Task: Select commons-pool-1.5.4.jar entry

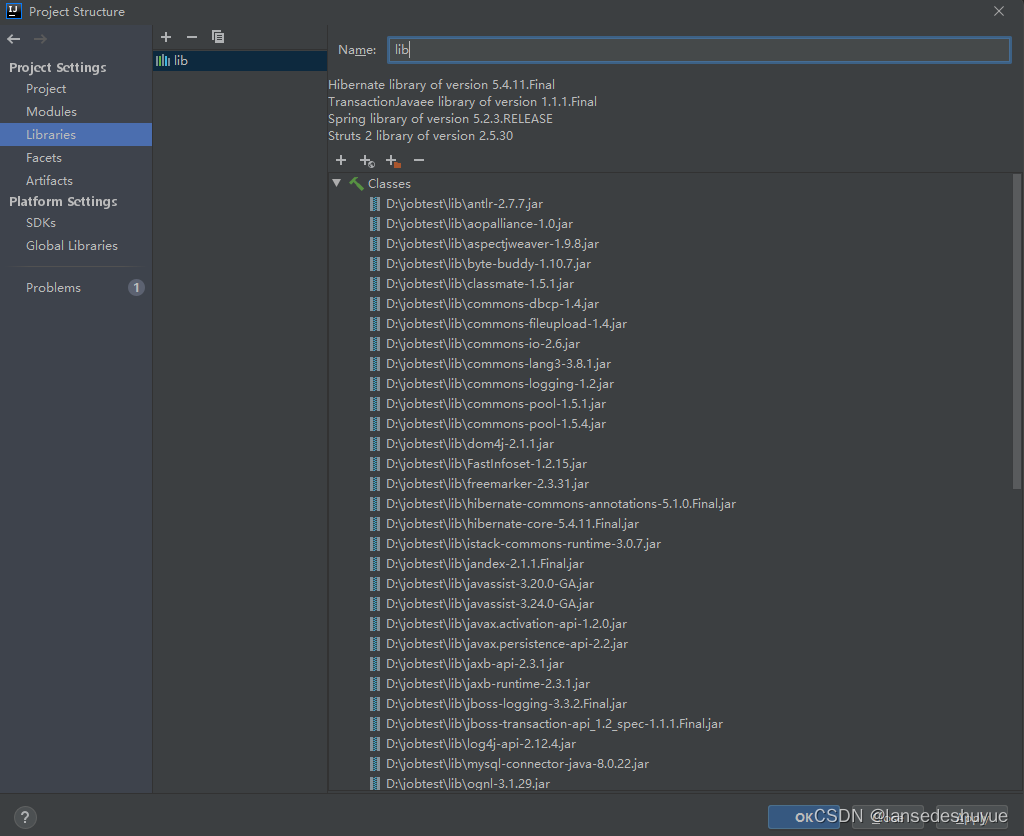Action: [x=496, y=424]
